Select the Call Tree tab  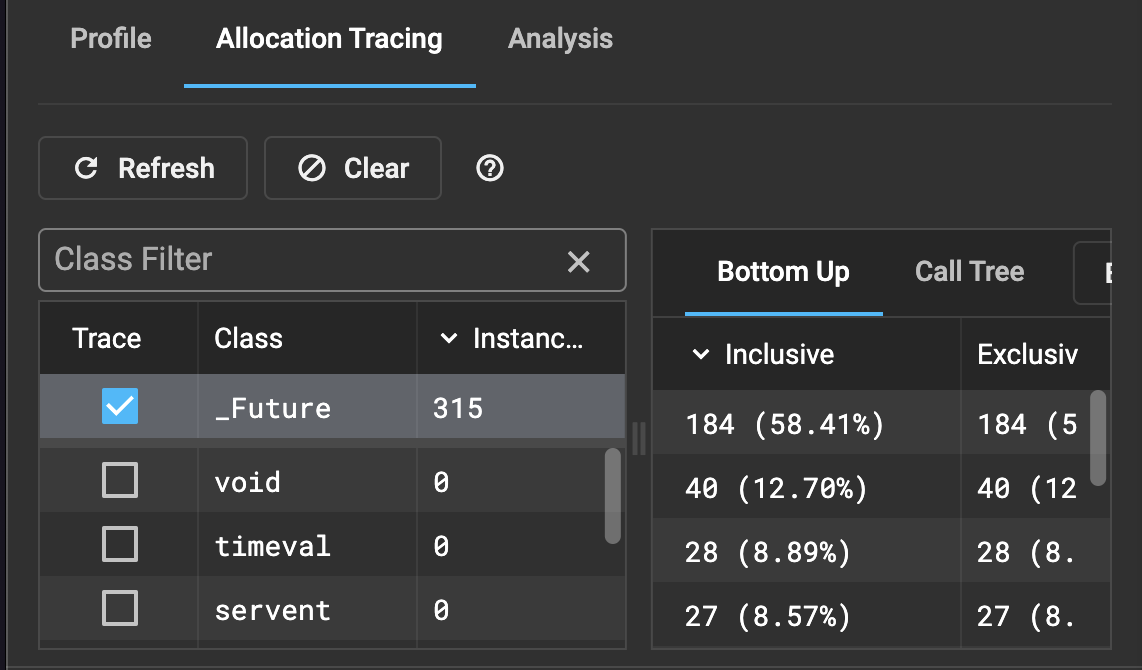coord(968,271)
